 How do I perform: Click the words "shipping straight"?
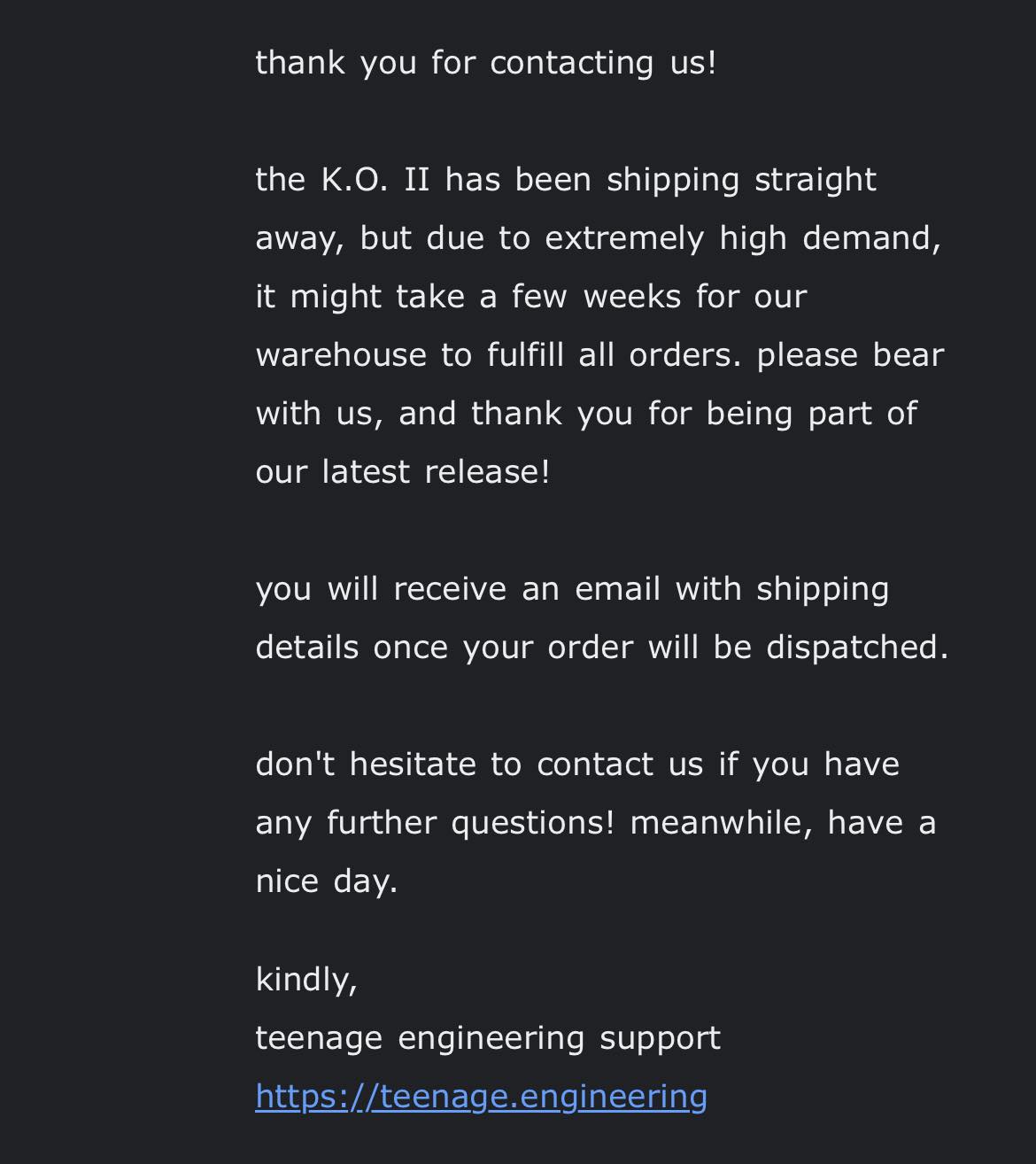[741, 180]
